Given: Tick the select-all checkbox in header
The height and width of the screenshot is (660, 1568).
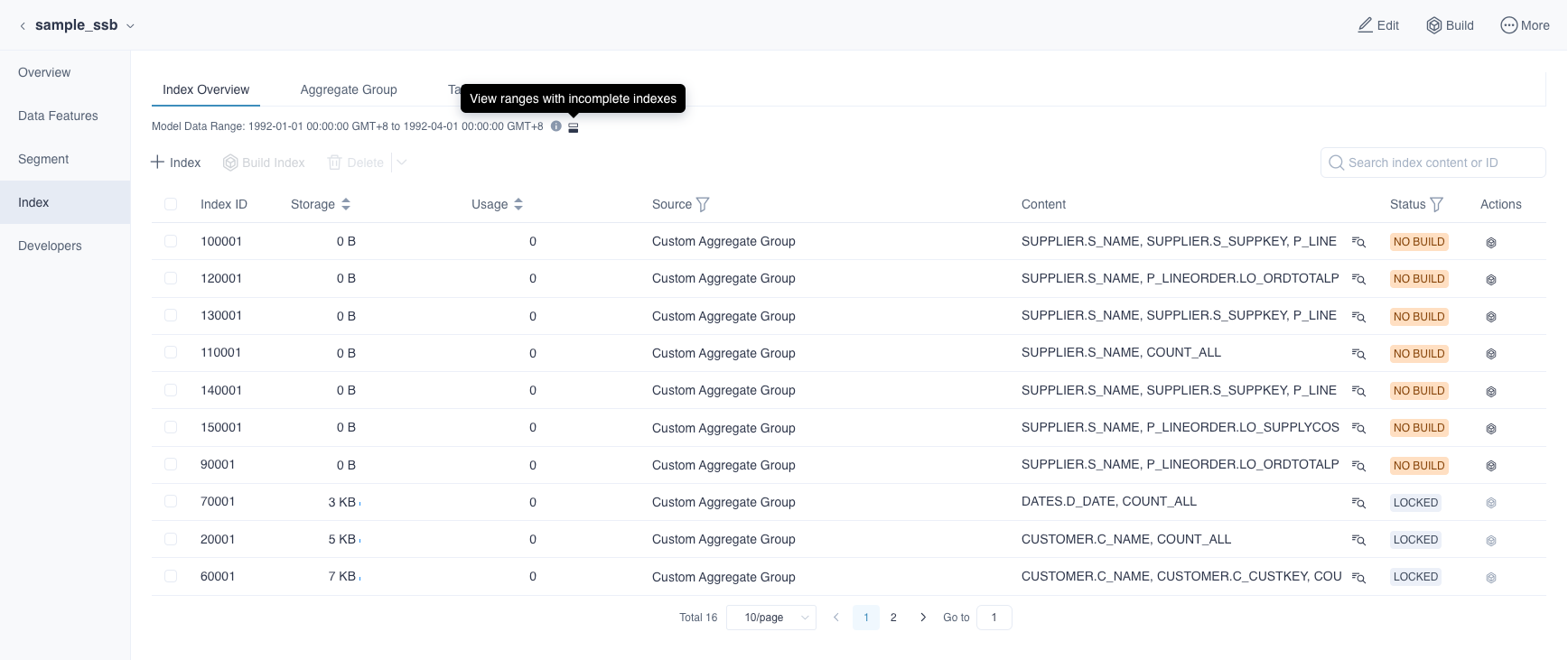Looking at the screenshot, I should pos(171,205).
